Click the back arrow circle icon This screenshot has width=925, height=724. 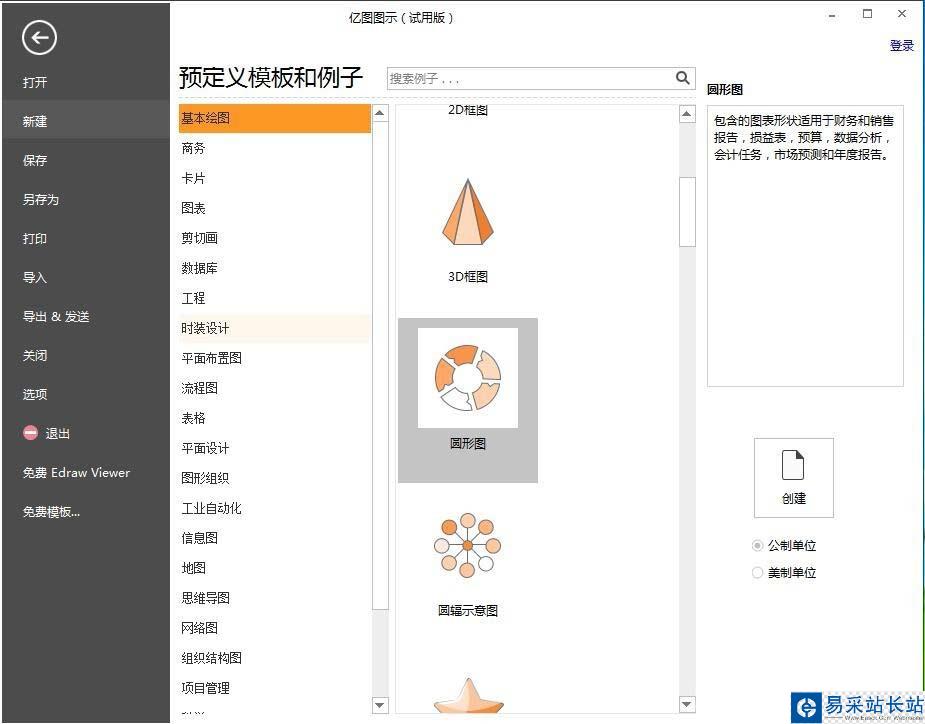pos(39,38)
